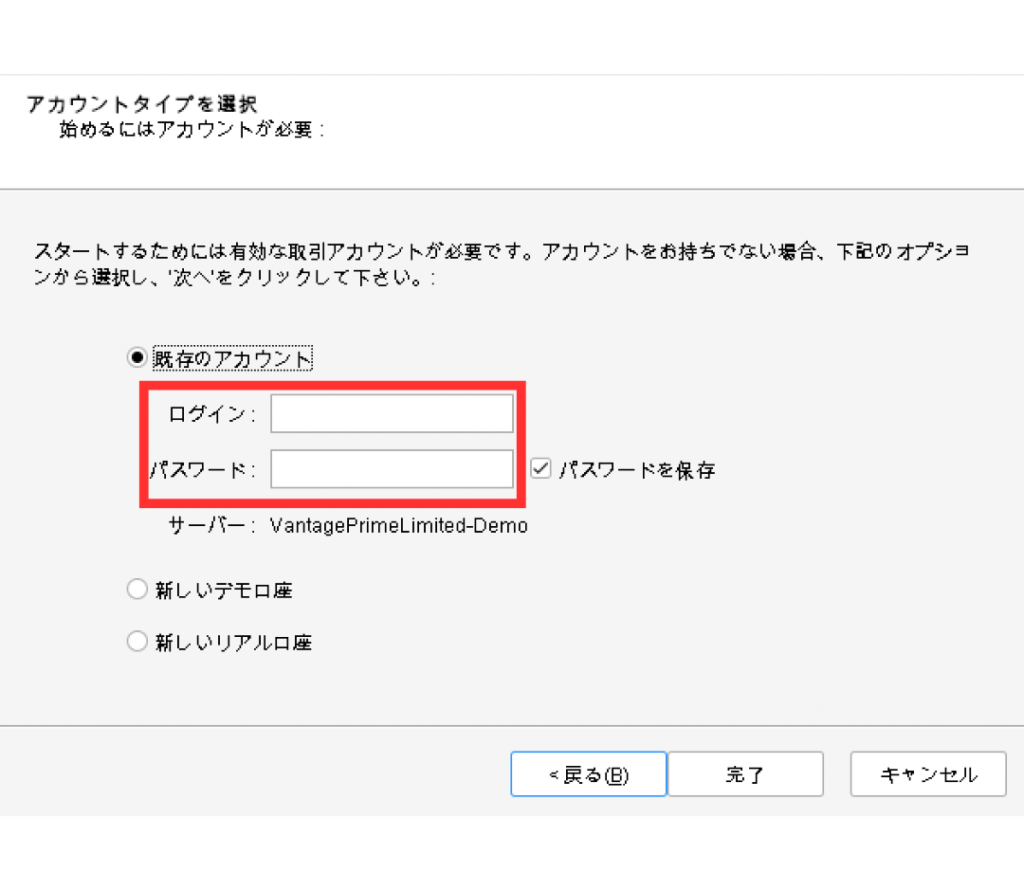Switch to opening a new real account
The height and width of the screenshot is (891, 1024).
137,641
